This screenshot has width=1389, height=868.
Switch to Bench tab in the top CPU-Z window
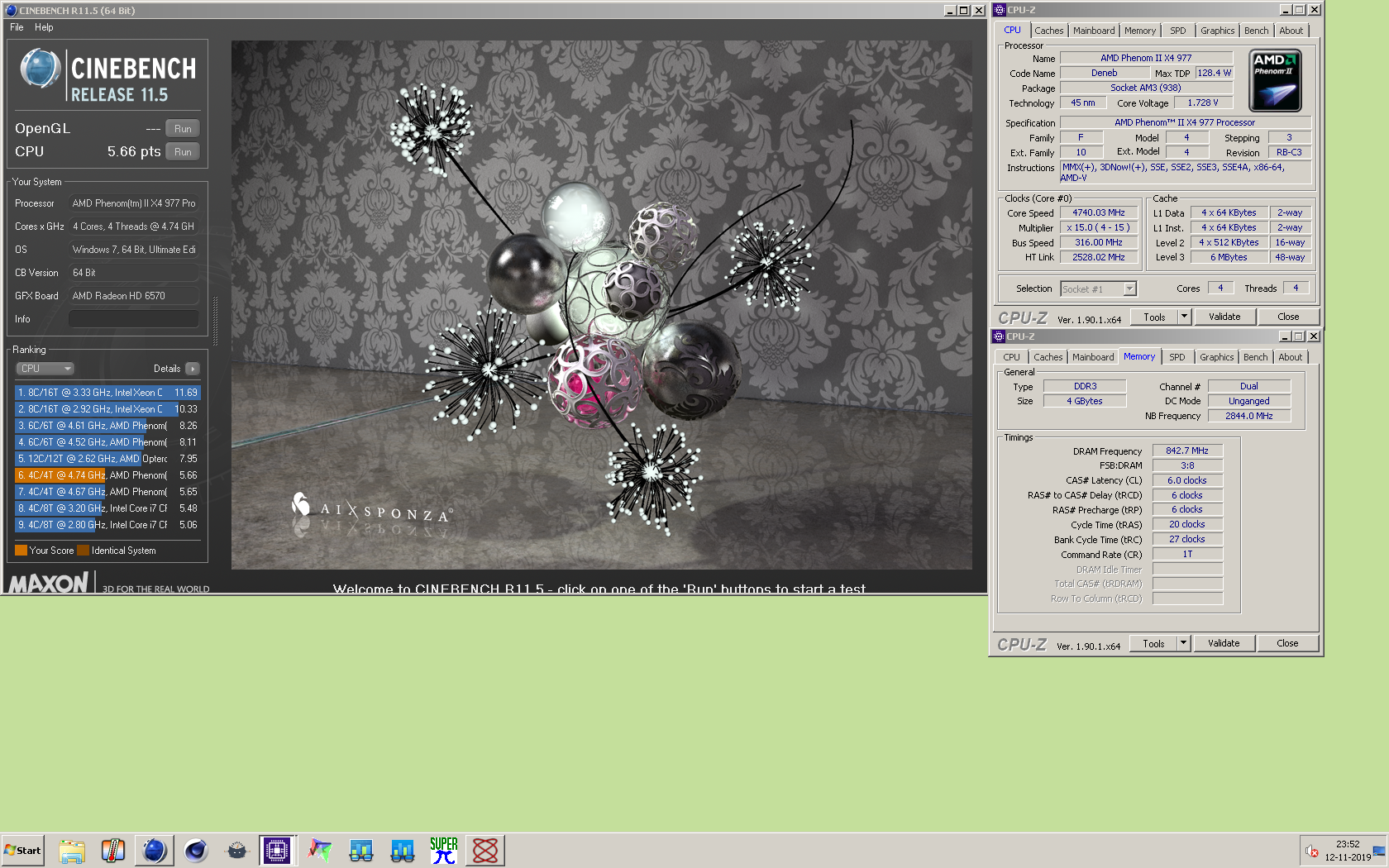pos(1257,31)
